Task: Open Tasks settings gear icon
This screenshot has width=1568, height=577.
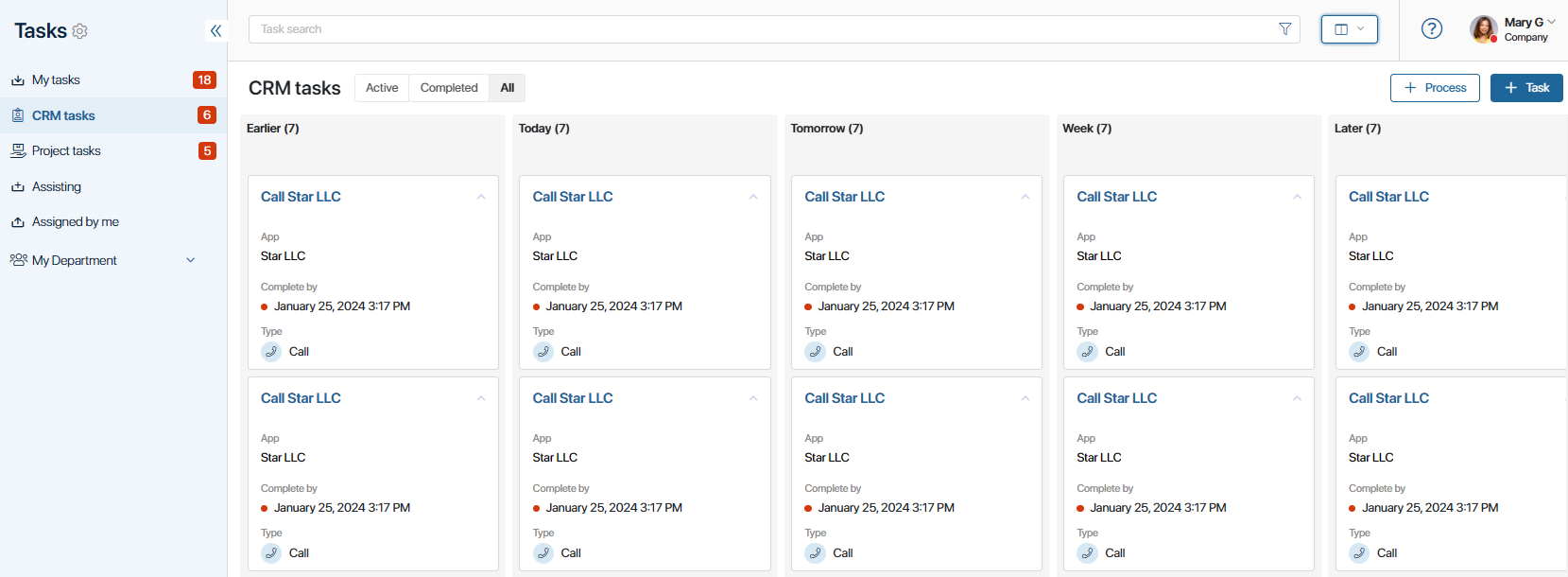Action: tap(80, 31)
